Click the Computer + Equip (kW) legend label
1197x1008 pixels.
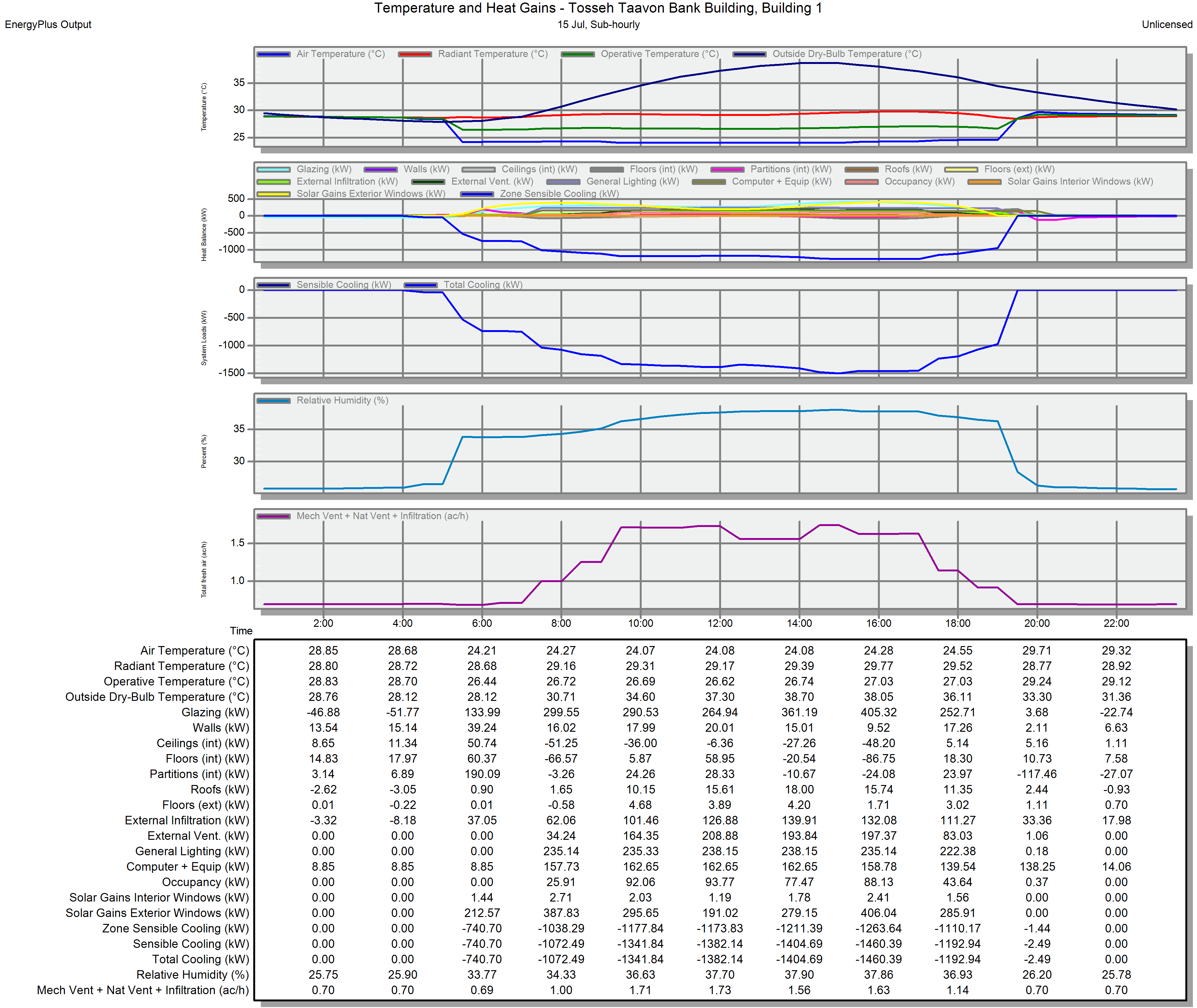pyautogui.click(x=782, y=181)
